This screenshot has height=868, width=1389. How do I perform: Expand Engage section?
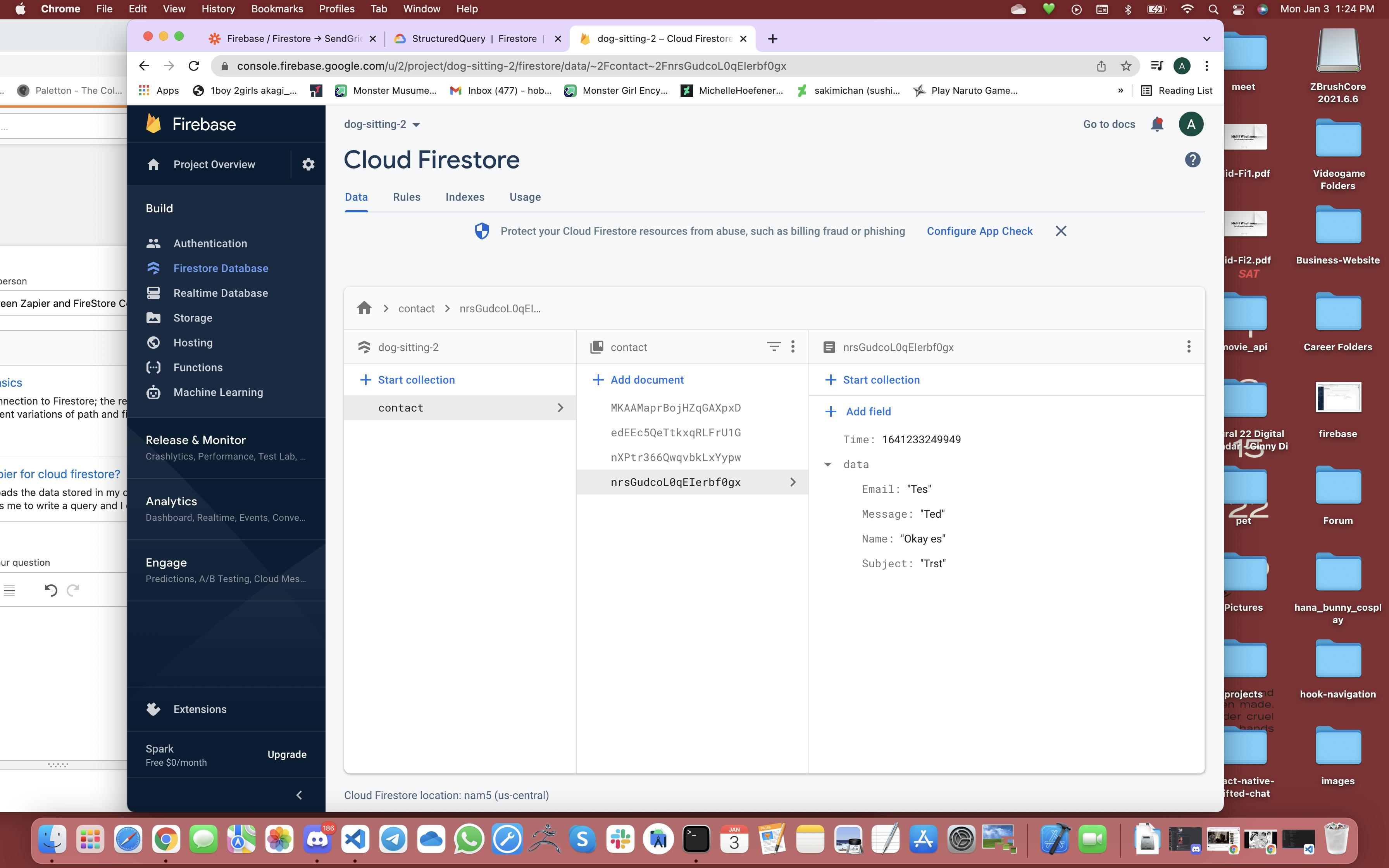click(226, 571)
